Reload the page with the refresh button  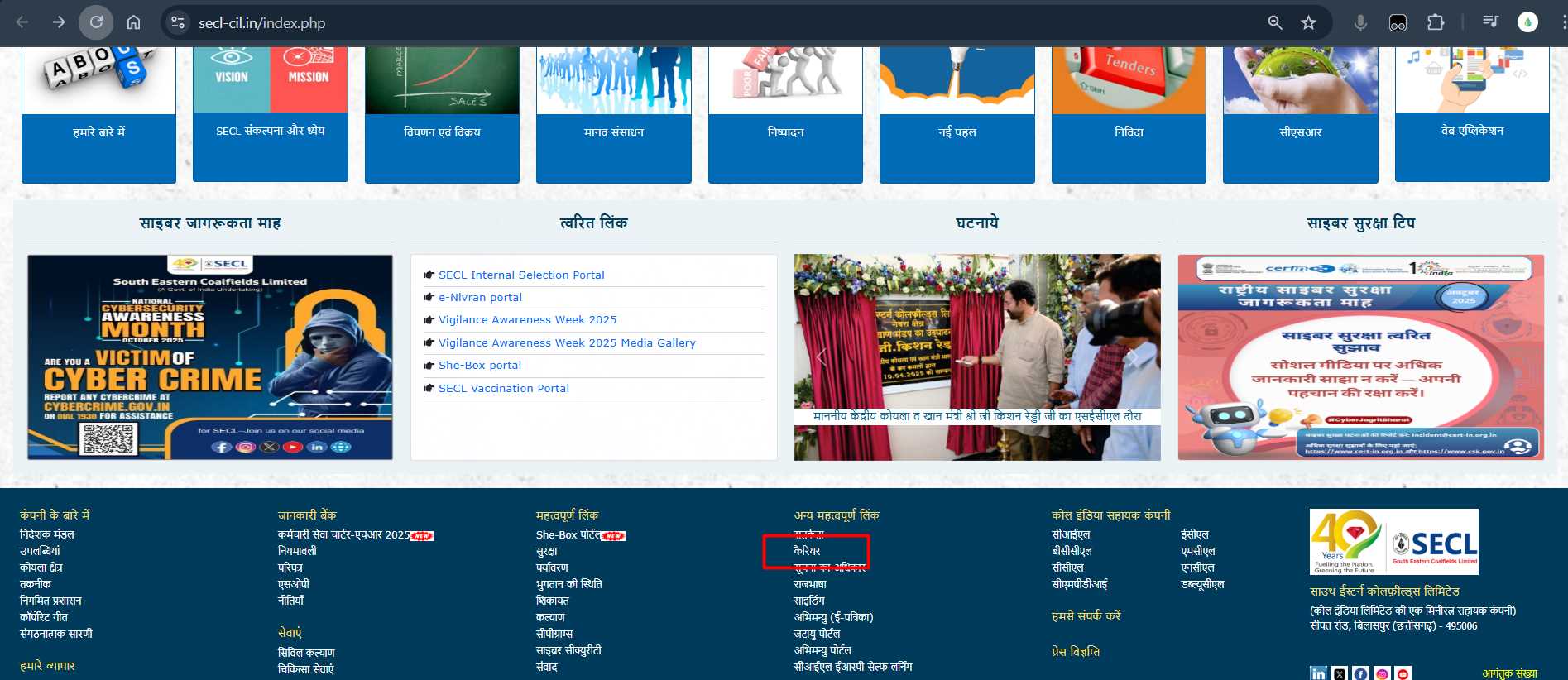(x=96, y=22)
